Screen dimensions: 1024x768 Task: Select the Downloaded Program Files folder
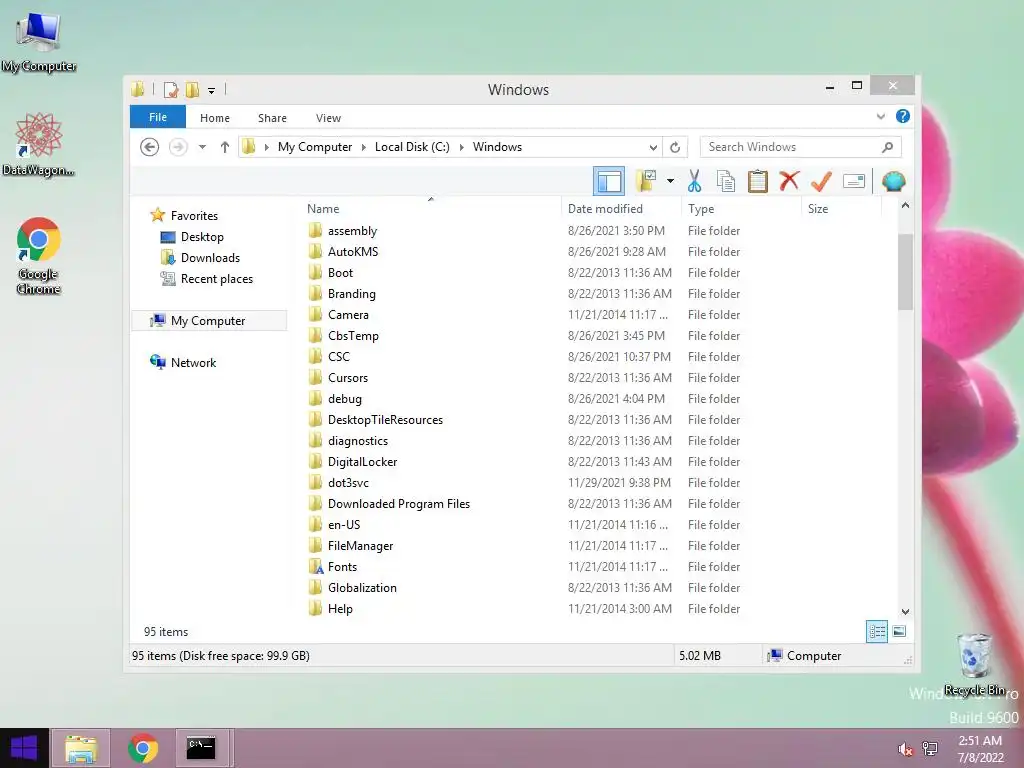(x=399, y=504)
